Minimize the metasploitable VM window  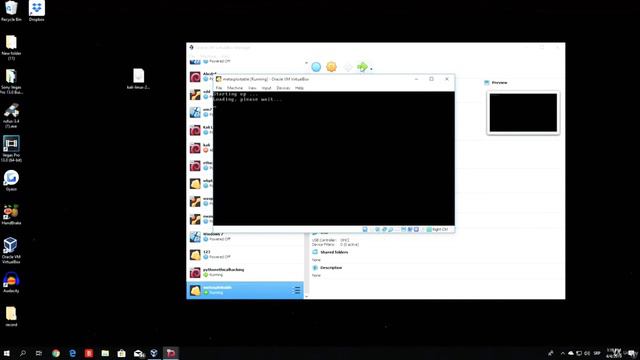[x=416, y=79]
